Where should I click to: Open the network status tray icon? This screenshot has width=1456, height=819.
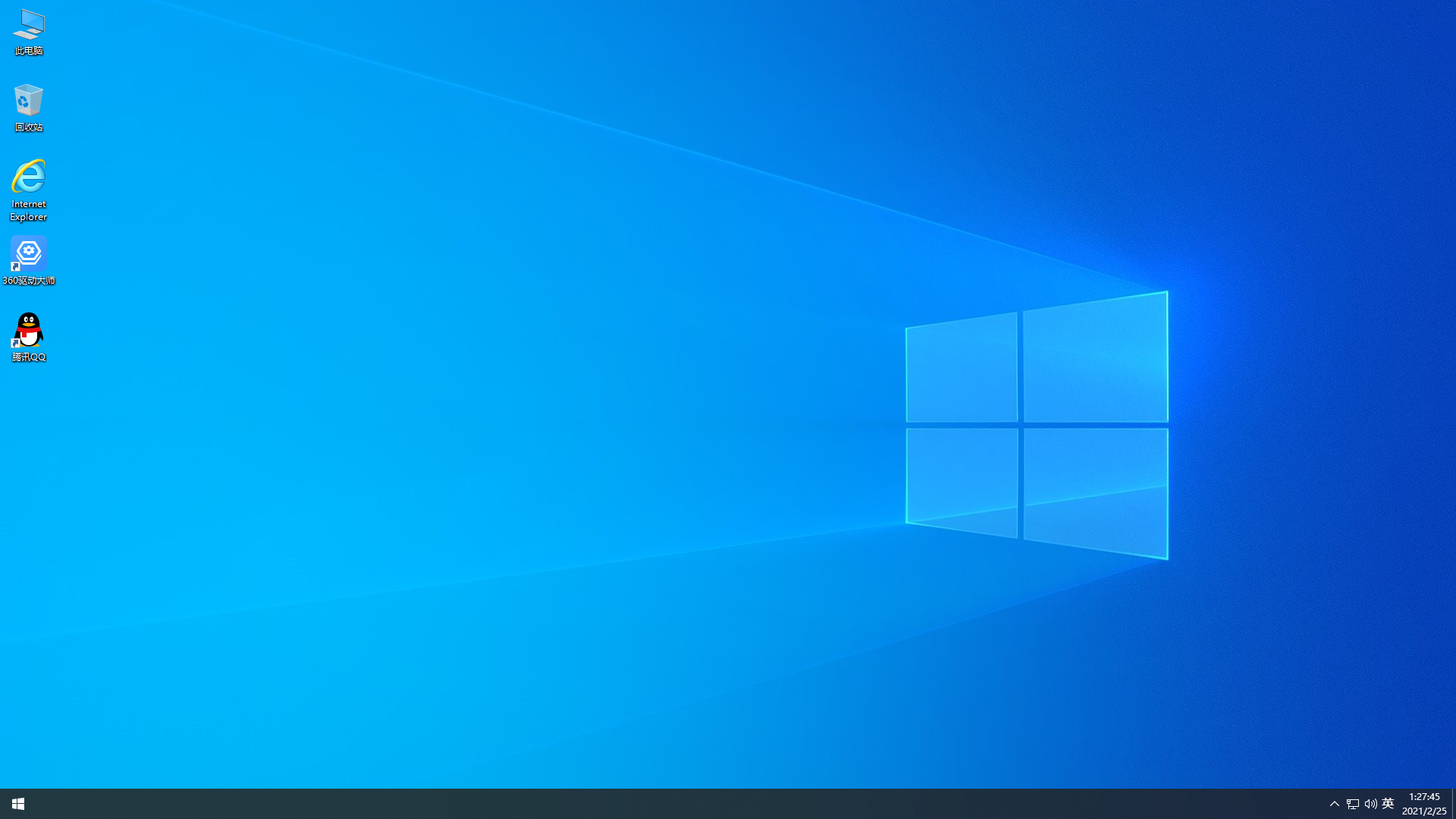[x=1353, y=804]
